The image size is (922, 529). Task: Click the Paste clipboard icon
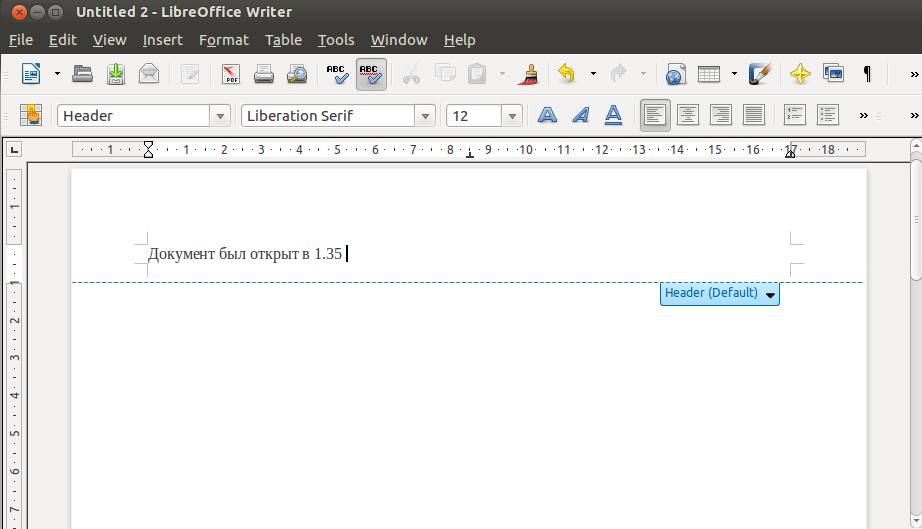click(477, 74)
